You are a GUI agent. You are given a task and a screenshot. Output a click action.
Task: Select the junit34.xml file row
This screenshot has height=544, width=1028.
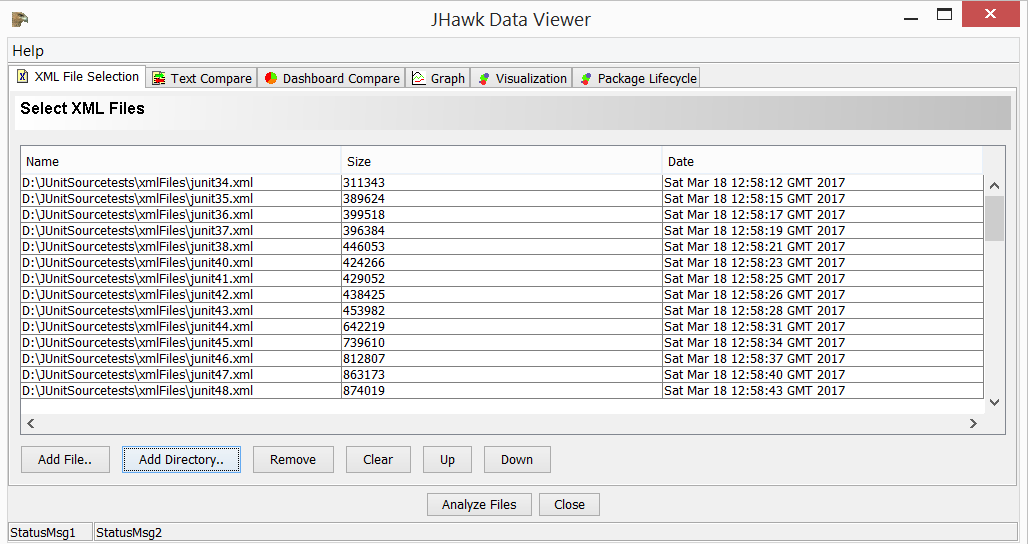click(502, 183)
